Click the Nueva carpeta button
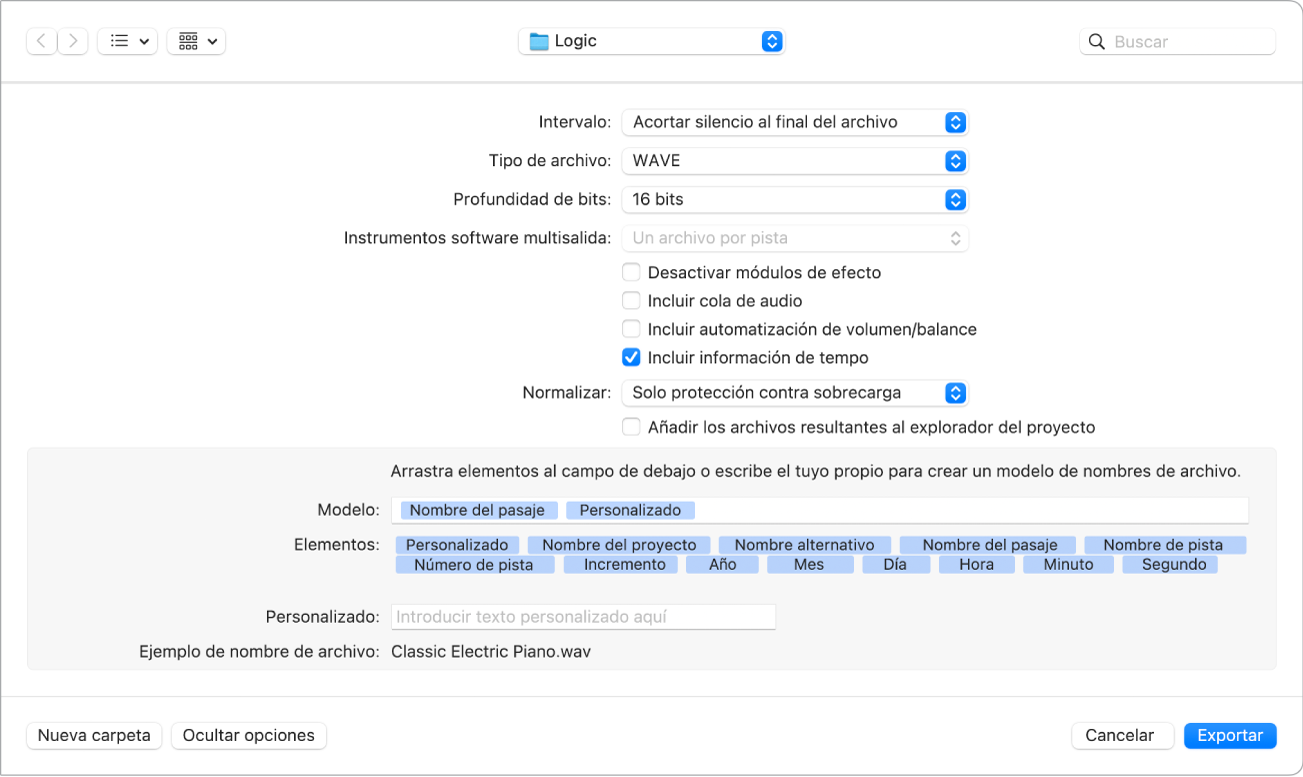 [x=94, y=735]
